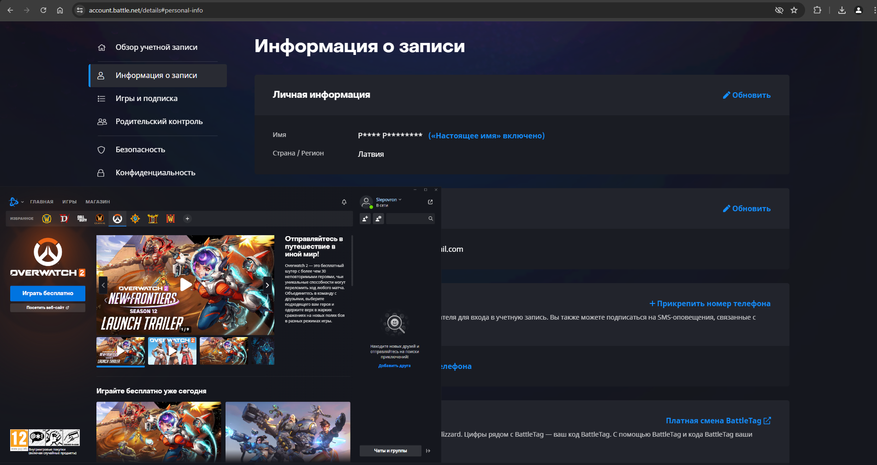The height and width of the screenshot is (465, 877).
Task: Click the friend requests icon
Action: (379, 219)
